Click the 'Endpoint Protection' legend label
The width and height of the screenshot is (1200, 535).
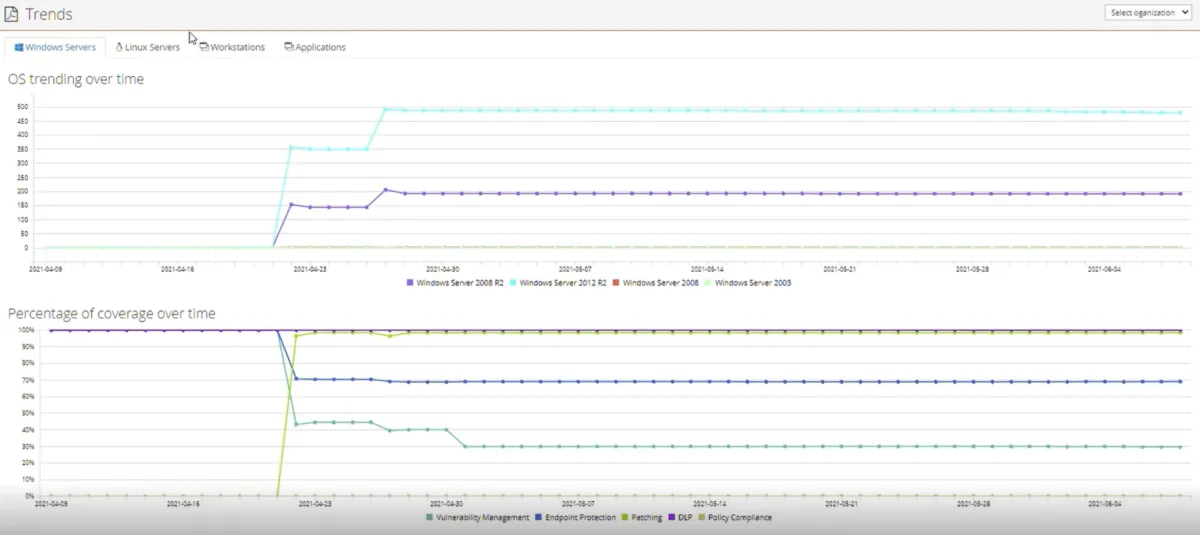(580, 517)
